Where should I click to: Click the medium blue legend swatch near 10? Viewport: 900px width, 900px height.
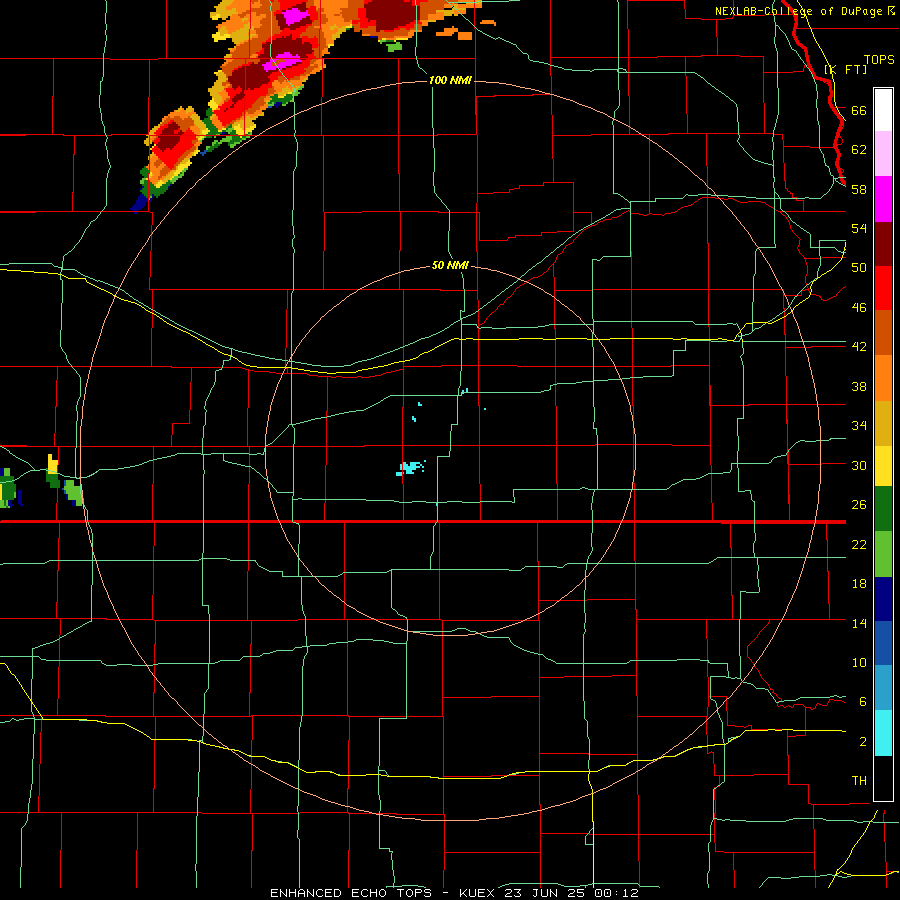tap(883, 643)
